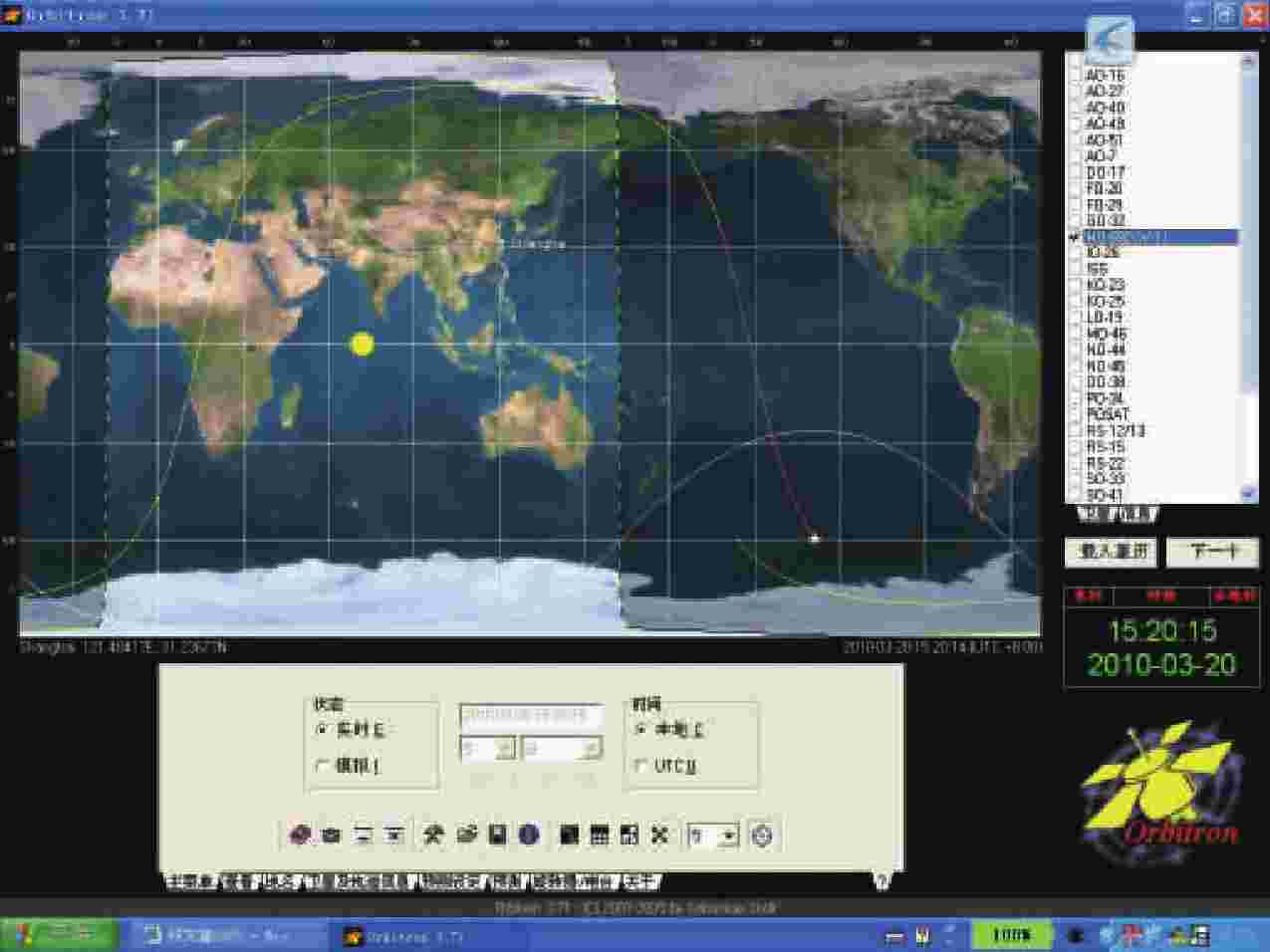Screen dimensions: 1270x952
Task: Open the second tab in the bottom tab row
Action: pyautogui.click(x=237, y=882)
